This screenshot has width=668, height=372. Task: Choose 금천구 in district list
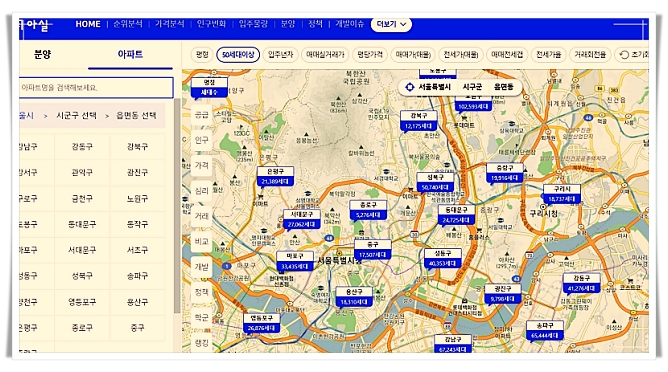coord(82,199)
